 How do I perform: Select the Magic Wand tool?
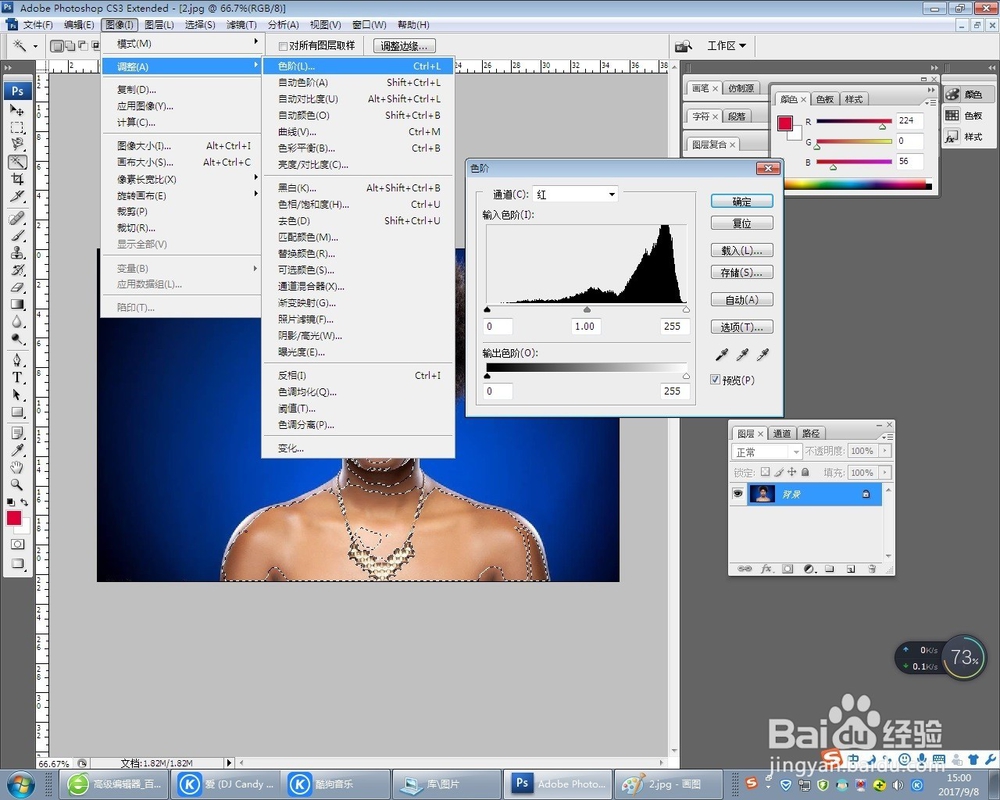17,162
